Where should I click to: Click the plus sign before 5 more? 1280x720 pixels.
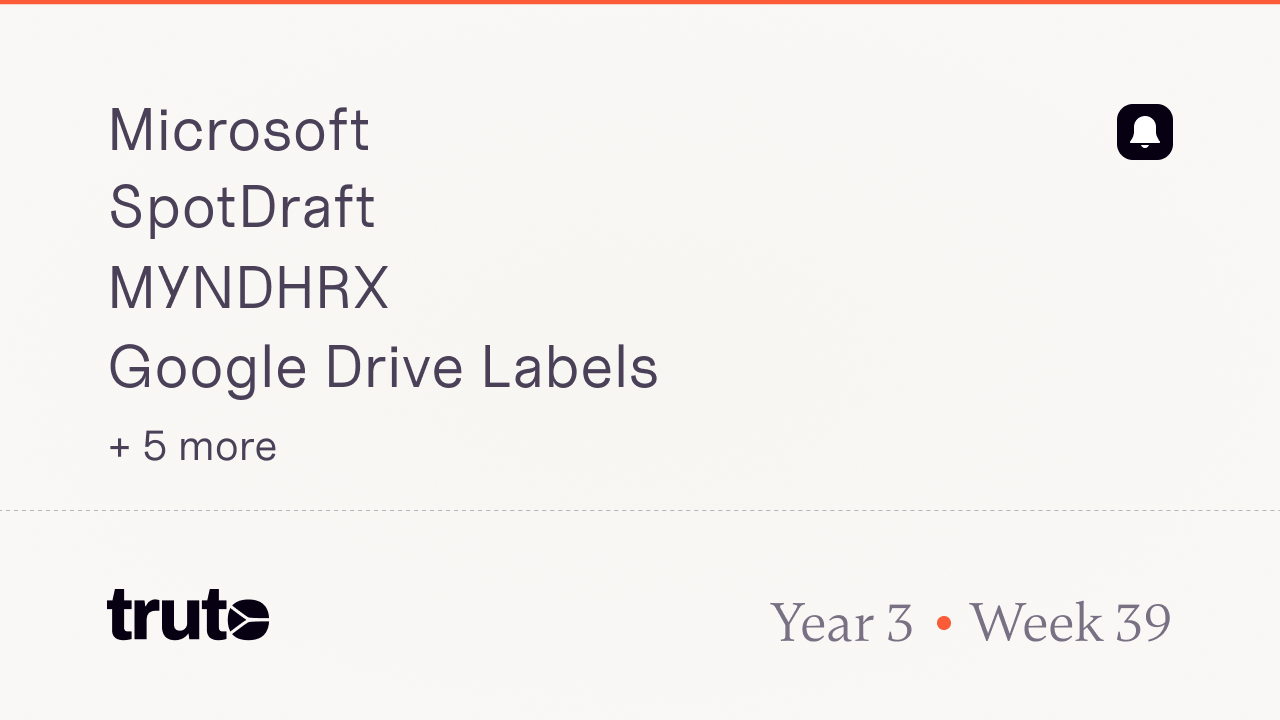pyautogui.click(x=119, y=447)
